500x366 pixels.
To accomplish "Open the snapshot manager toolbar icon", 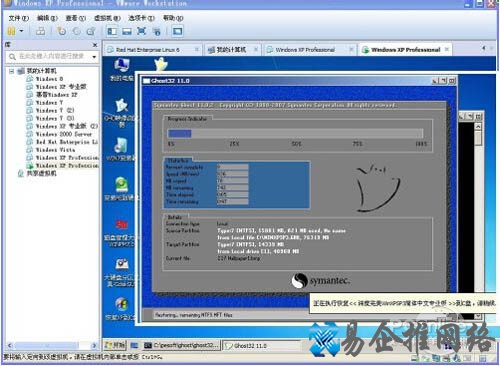I will (x=91, y=31).
